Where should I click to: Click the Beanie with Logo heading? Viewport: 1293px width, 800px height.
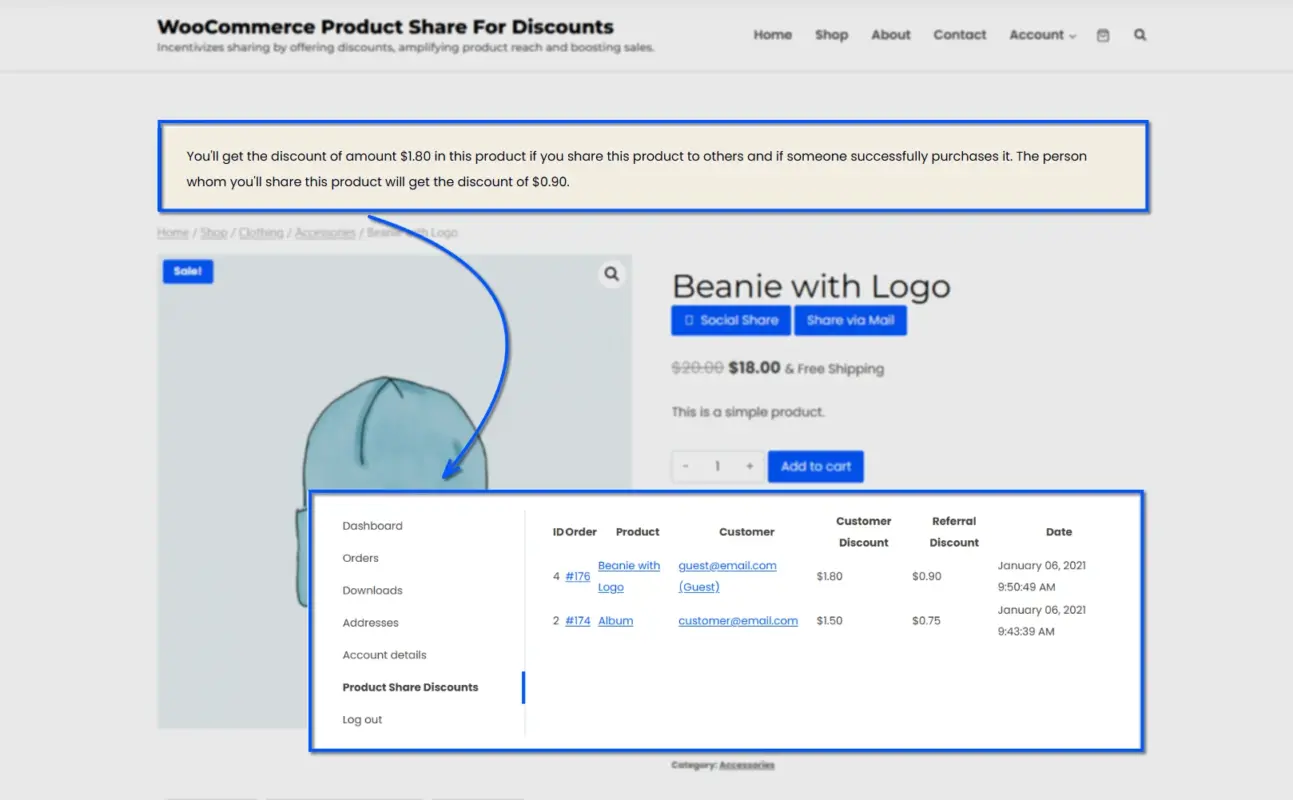point(811,286)
